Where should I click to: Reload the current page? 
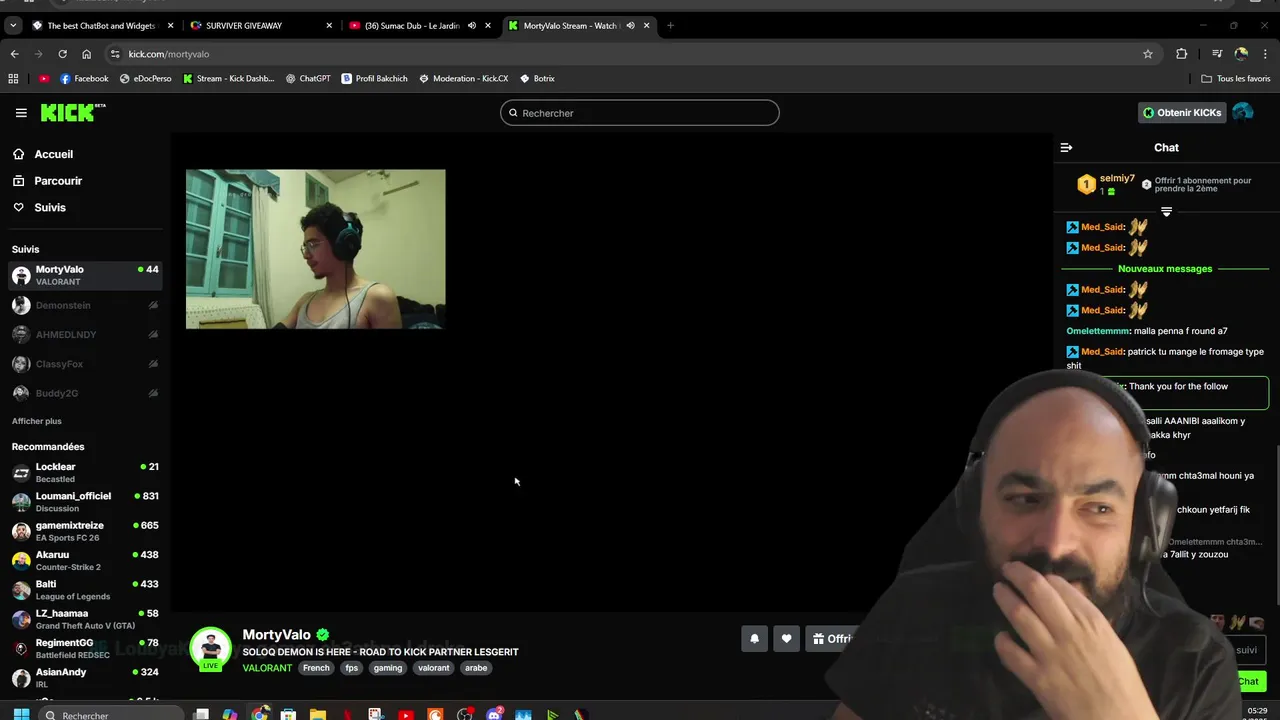pyautogui.click(x=62, y=54)
